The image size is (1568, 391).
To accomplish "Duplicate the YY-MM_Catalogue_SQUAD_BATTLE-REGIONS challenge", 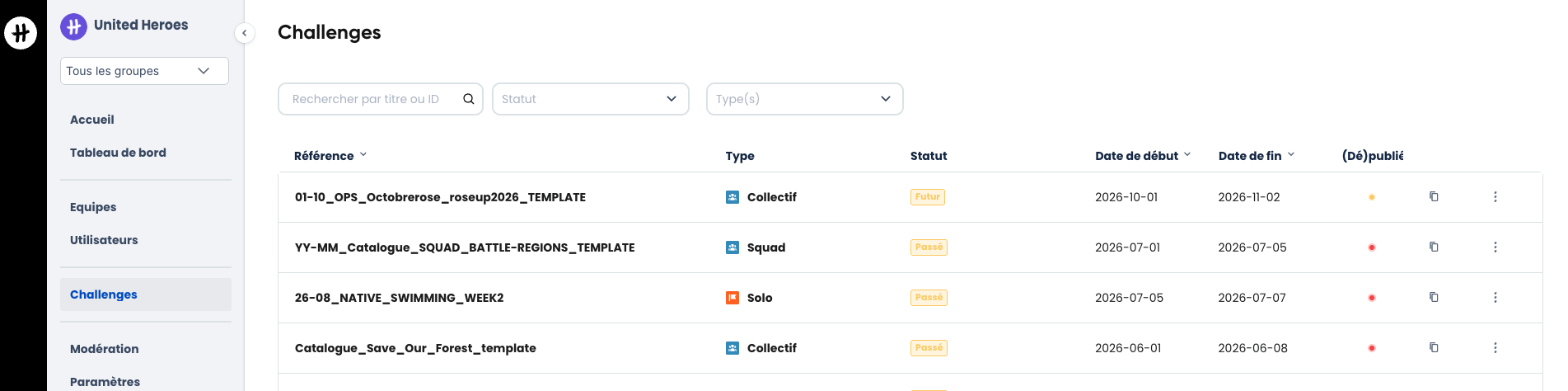I will 1434,247.
